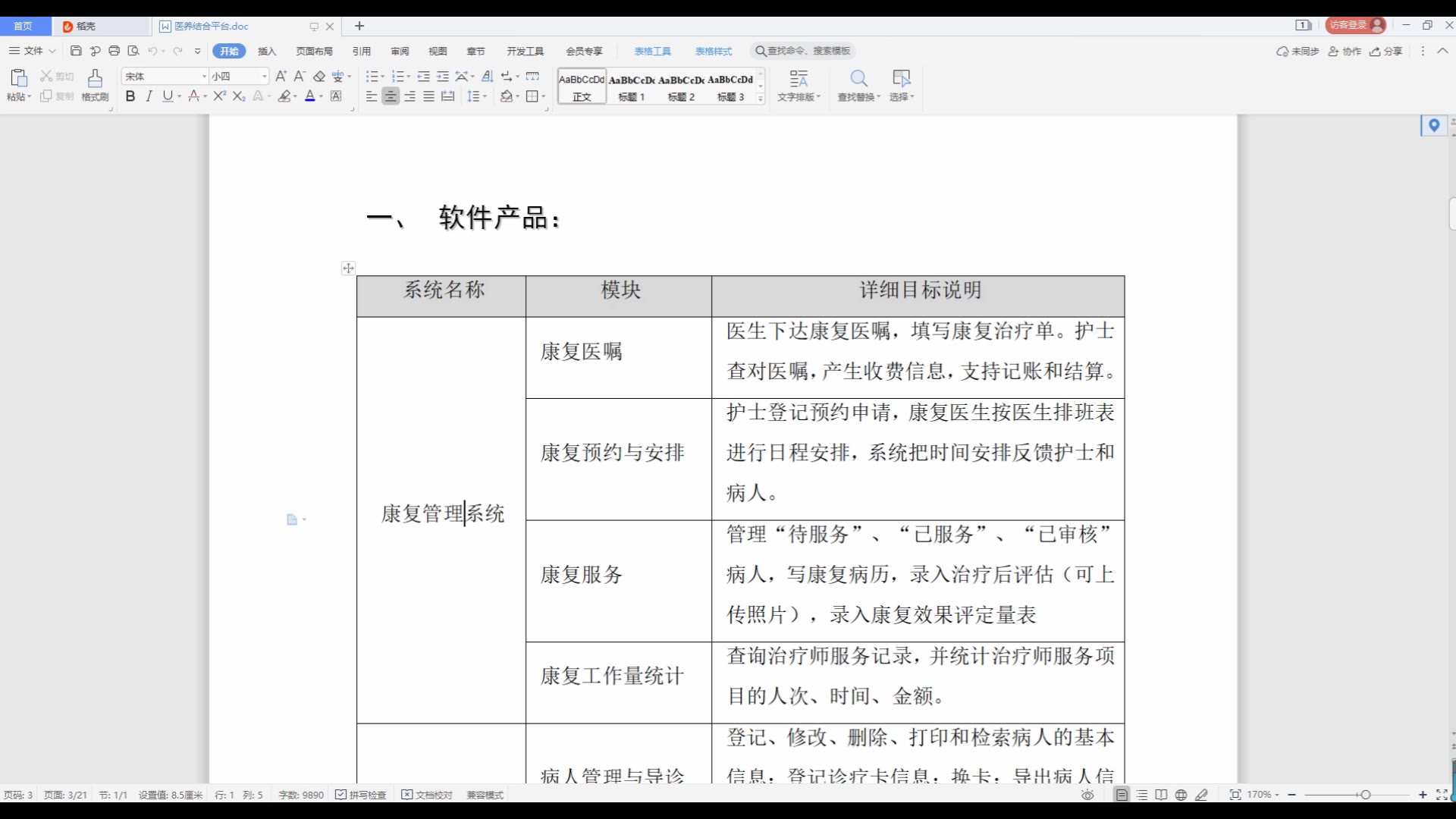Viewport: 1456px width, 819px height.
Task: Click the highlight color pen swatch
Action: tap(284, 96)
